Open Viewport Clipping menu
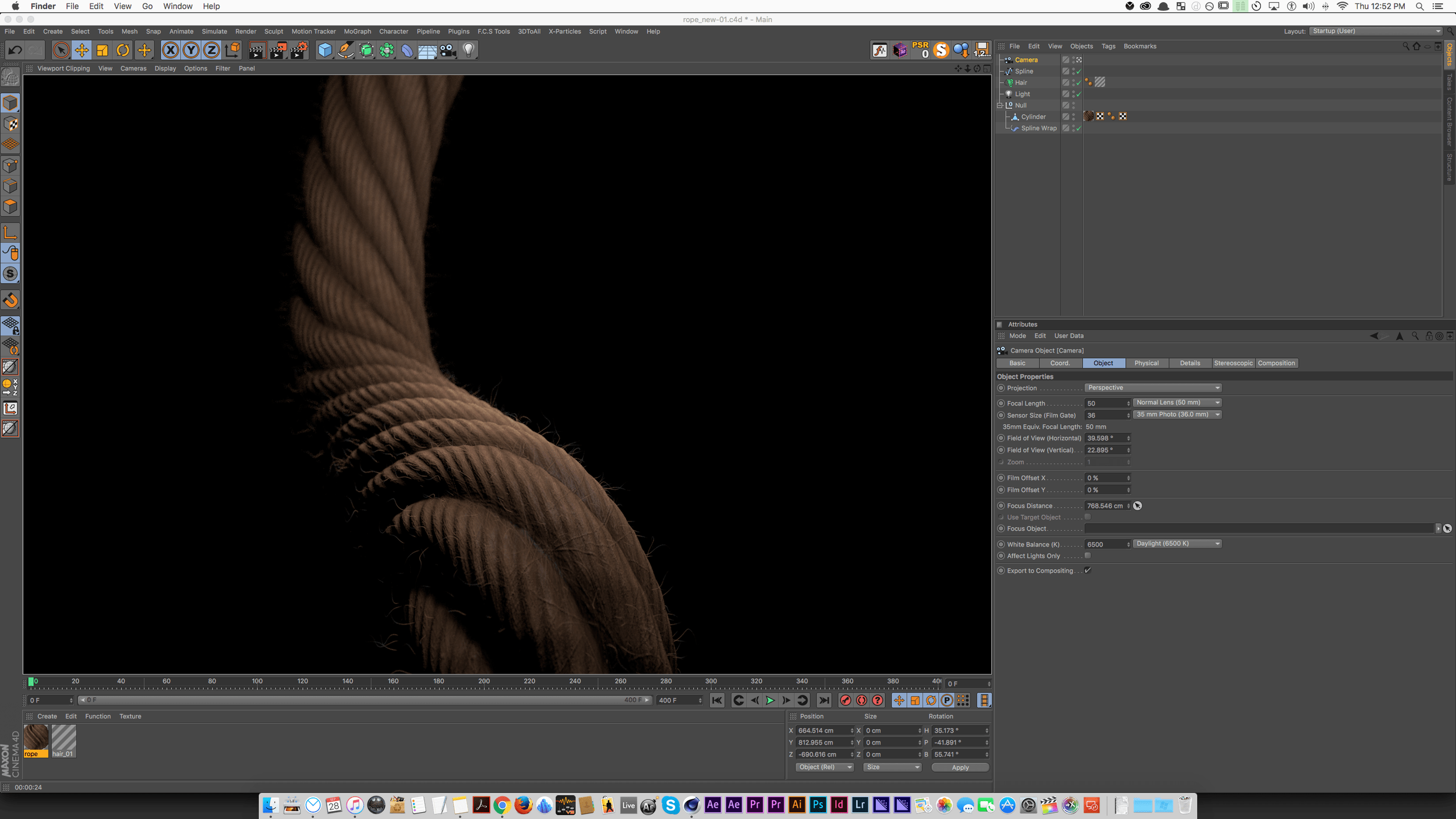Image resolution: width=1456 pixels, height=819 pixels. 63,69
